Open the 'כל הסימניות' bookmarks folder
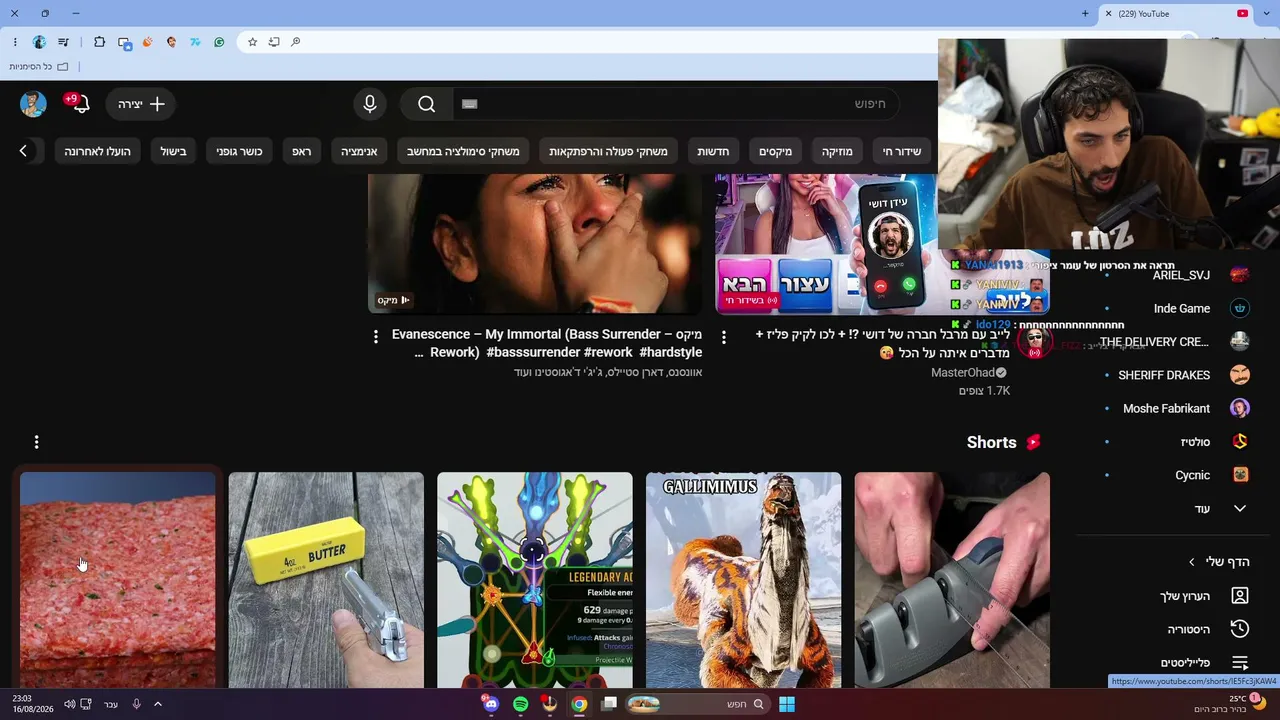1280x720 pixels. tap(39, 67)
